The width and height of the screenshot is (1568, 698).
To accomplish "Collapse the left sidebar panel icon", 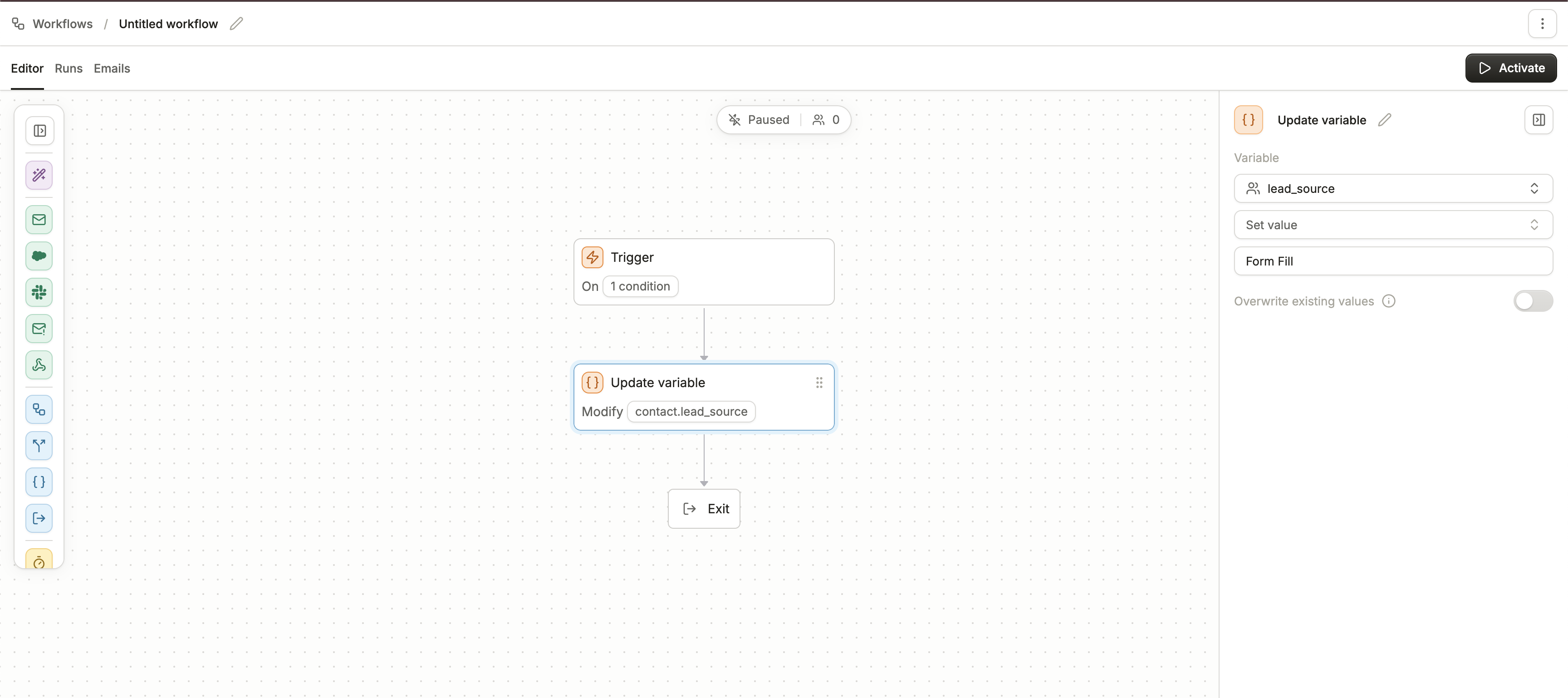I will [x=39, y=131].
